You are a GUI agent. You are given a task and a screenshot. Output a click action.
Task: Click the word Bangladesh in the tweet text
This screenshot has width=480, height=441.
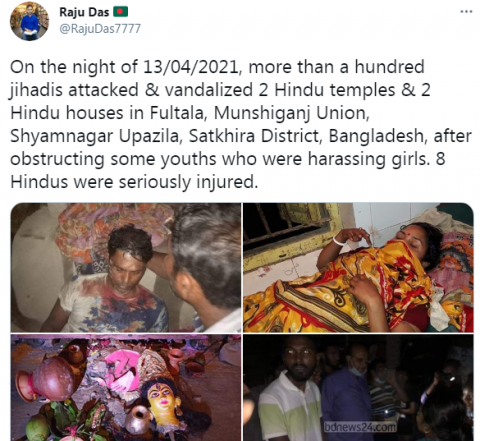(x=376, y=136)
